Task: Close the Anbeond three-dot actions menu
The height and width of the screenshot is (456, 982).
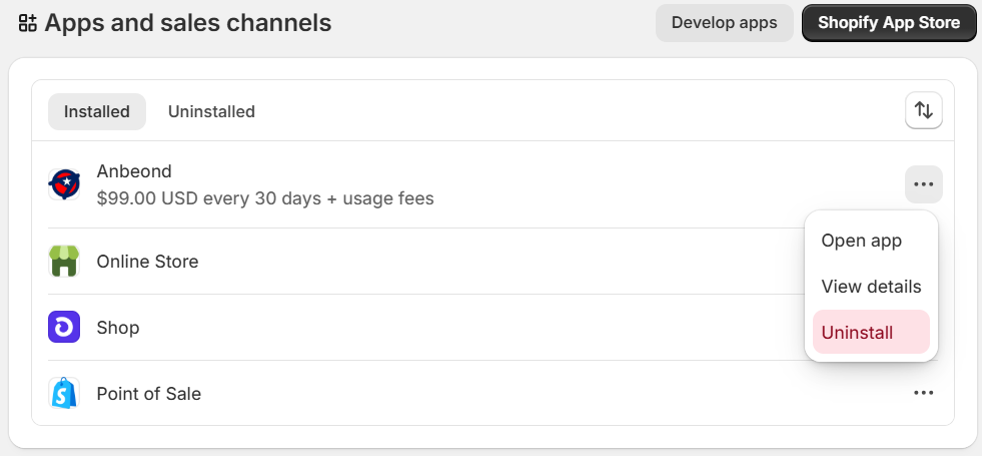Action: [x=923, y=184]
